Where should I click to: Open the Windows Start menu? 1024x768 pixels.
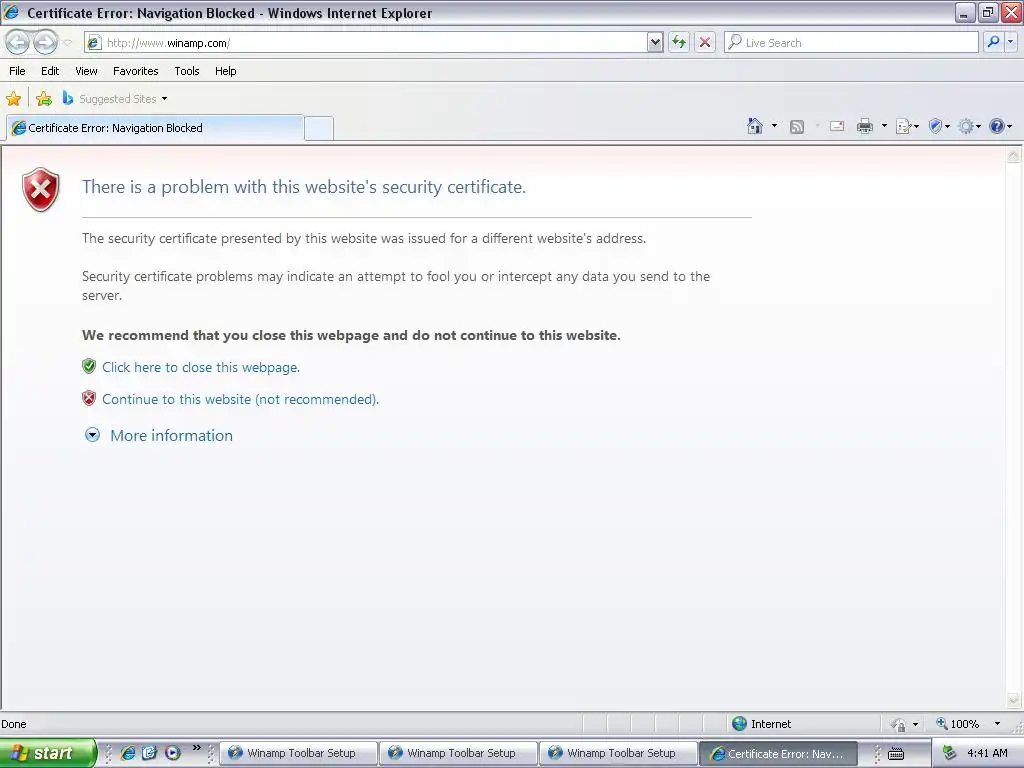tap(48, 753)
